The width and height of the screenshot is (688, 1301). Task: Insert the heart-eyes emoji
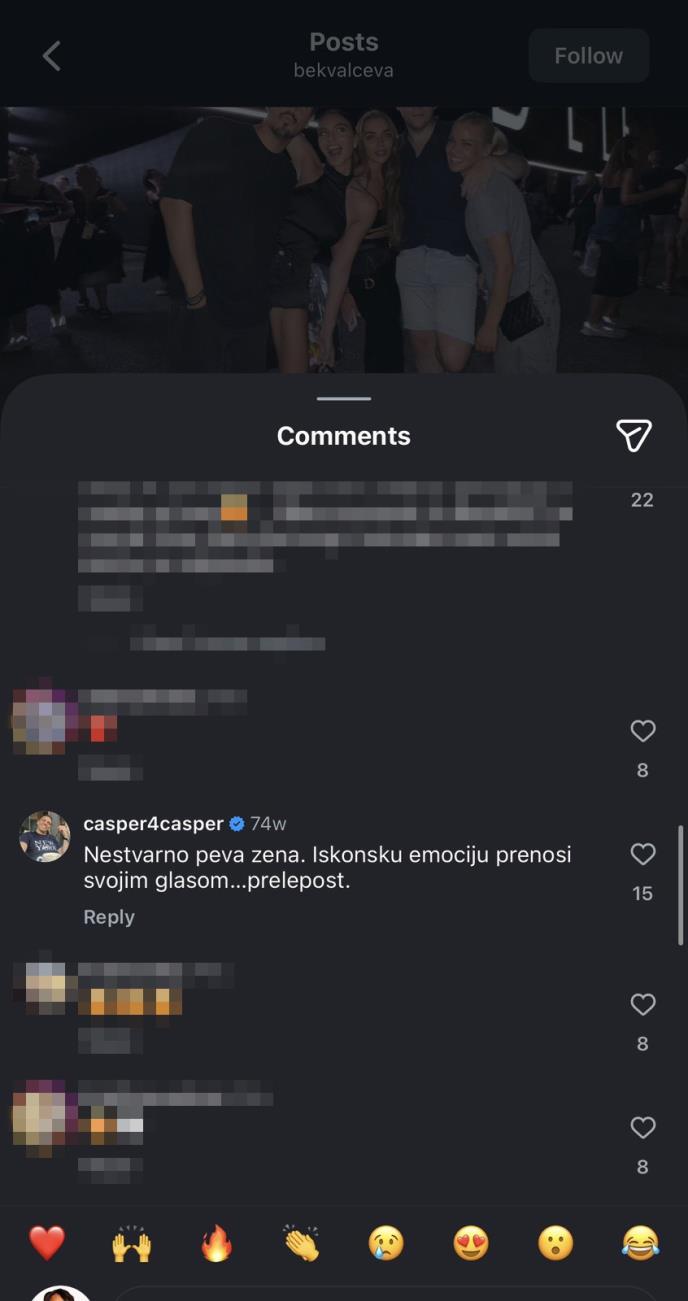click(x=471, y=1243)
